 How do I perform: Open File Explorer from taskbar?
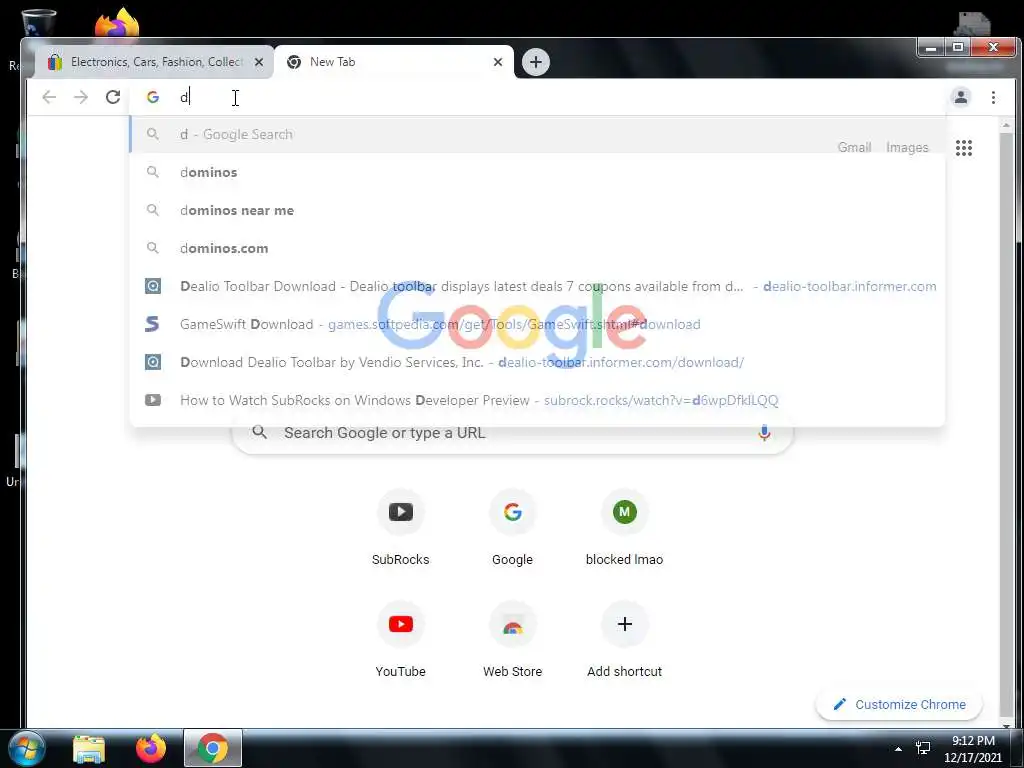tap(89, 749)
